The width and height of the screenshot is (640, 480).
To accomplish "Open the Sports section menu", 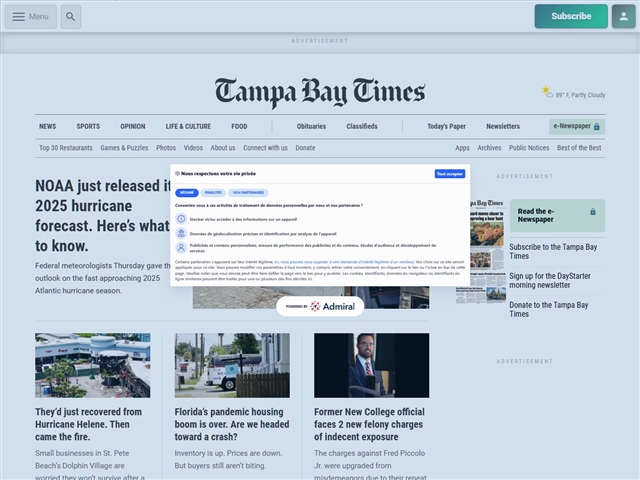I will [x=88, y=127].
